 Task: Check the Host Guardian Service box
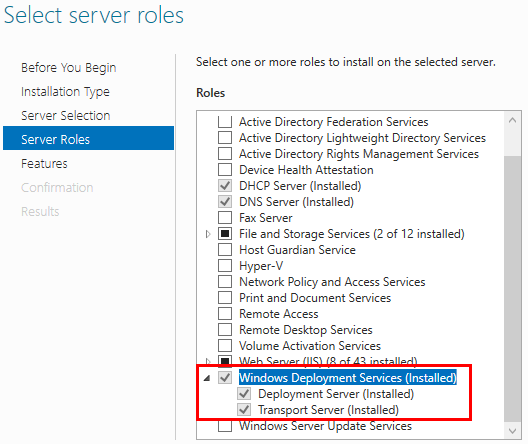(225, 249)
